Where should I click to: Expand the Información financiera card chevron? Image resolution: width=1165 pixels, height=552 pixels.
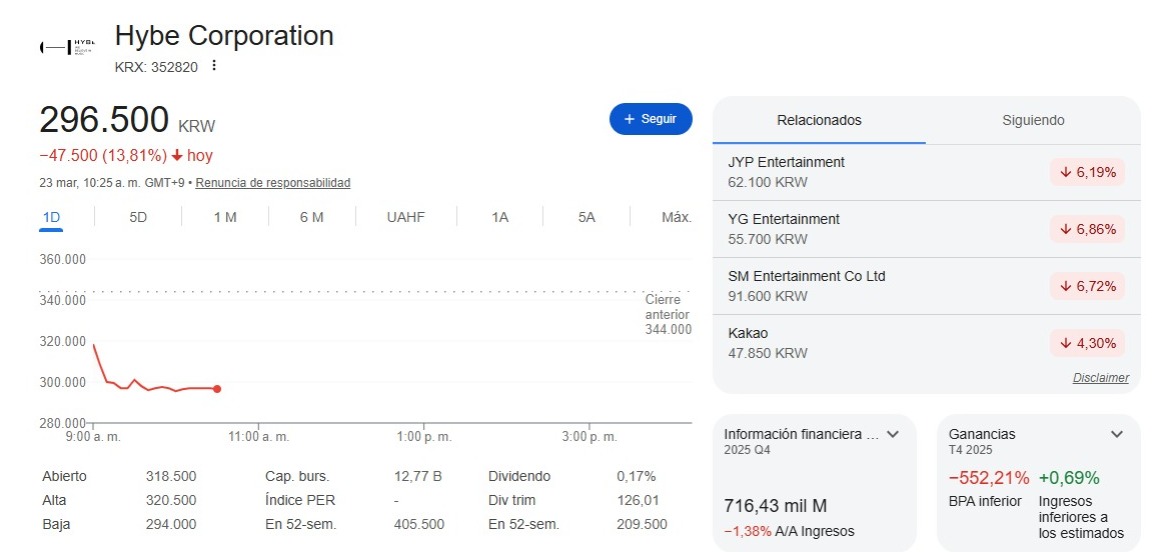point(893,434)
